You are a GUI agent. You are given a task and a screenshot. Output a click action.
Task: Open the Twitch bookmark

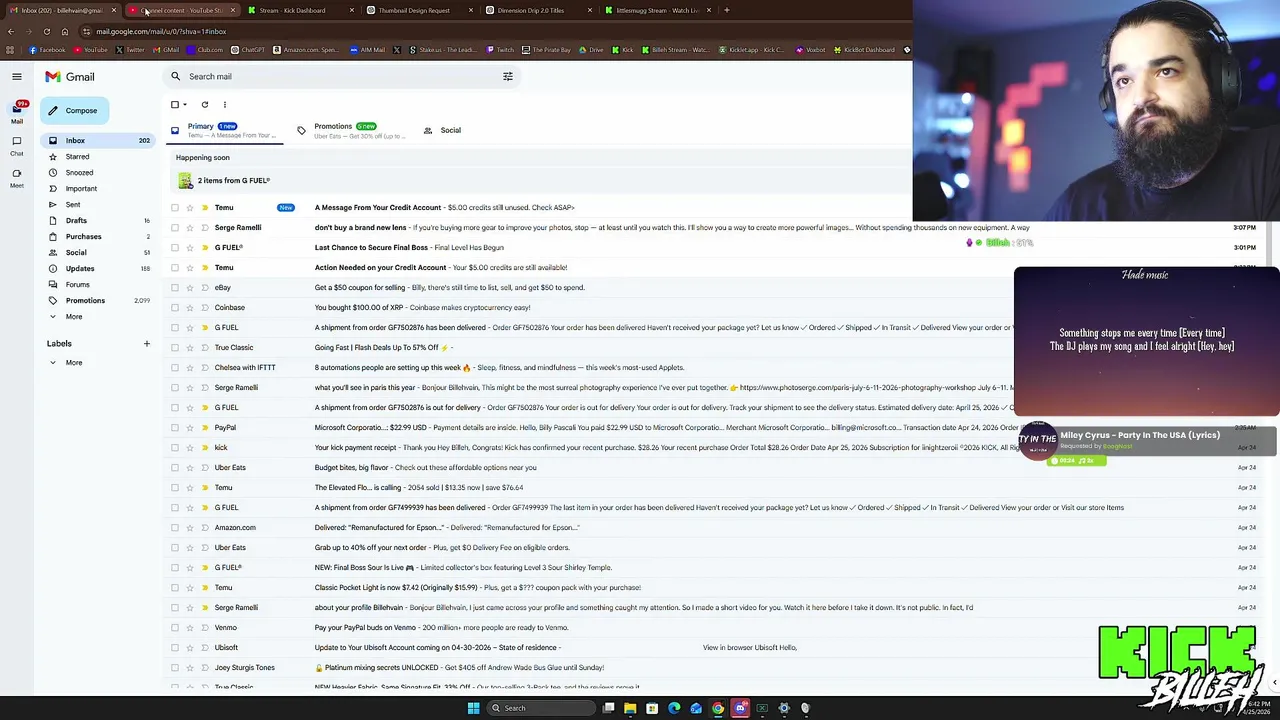point(501,50)
